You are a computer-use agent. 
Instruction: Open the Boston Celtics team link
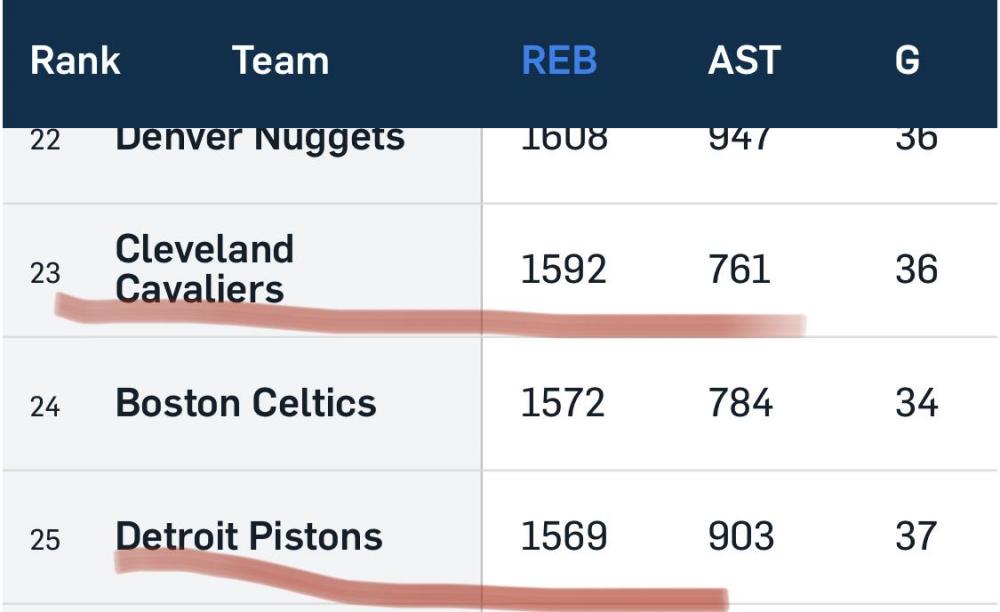point(246,403)
